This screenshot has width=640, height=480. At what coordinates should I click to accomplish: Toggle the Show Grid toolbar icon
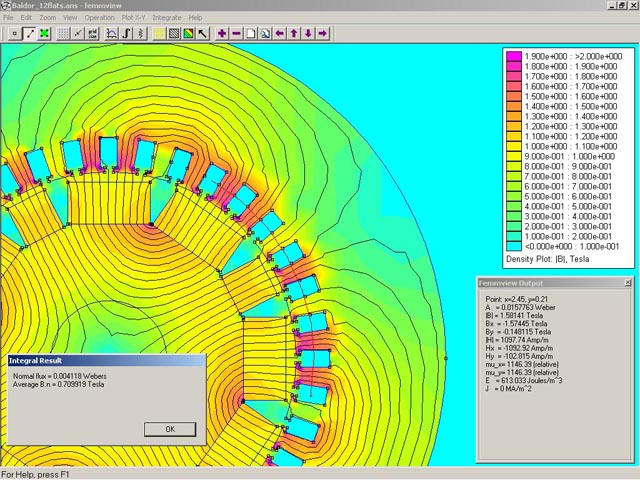pos(63,33)
